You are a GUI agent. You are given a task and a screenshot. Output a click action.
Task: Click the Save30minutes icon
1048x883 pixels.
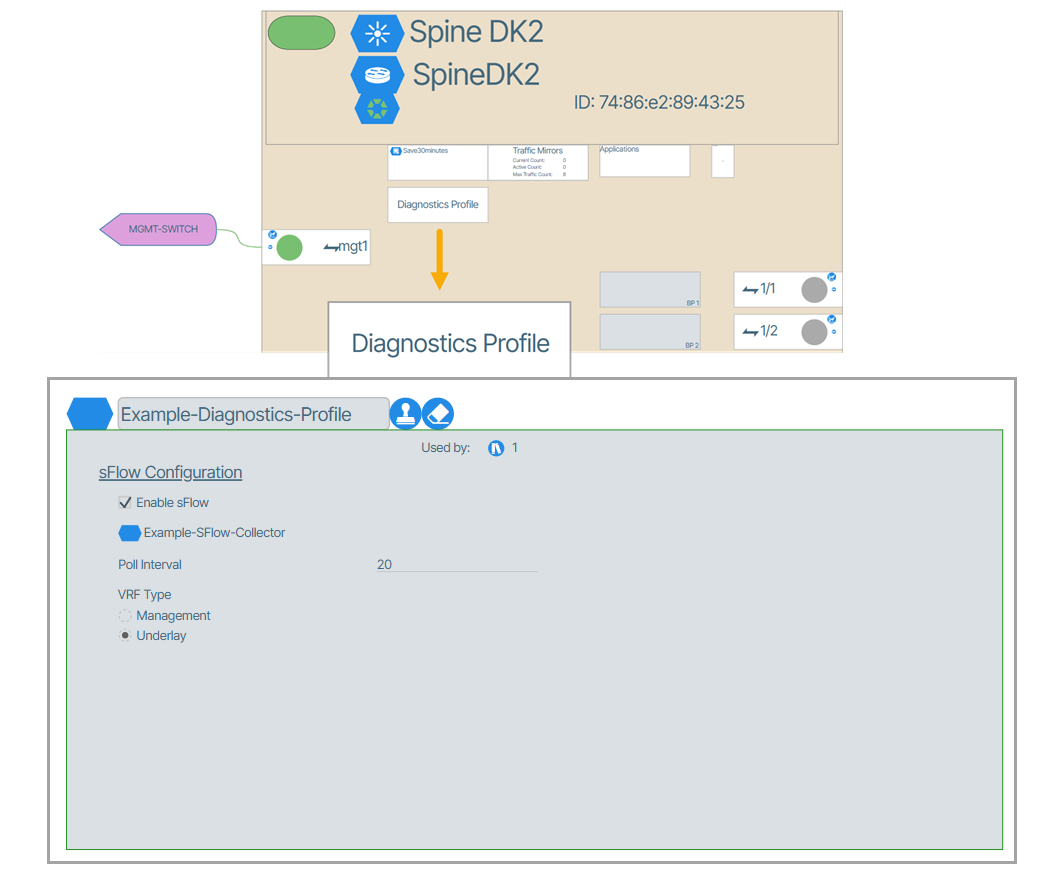pos(396,151)
